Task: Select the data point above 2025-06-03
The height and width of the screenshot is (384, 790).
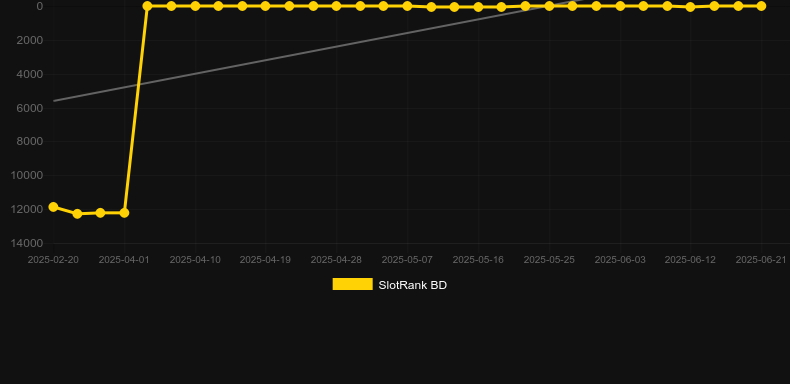Action: [620, 6]
